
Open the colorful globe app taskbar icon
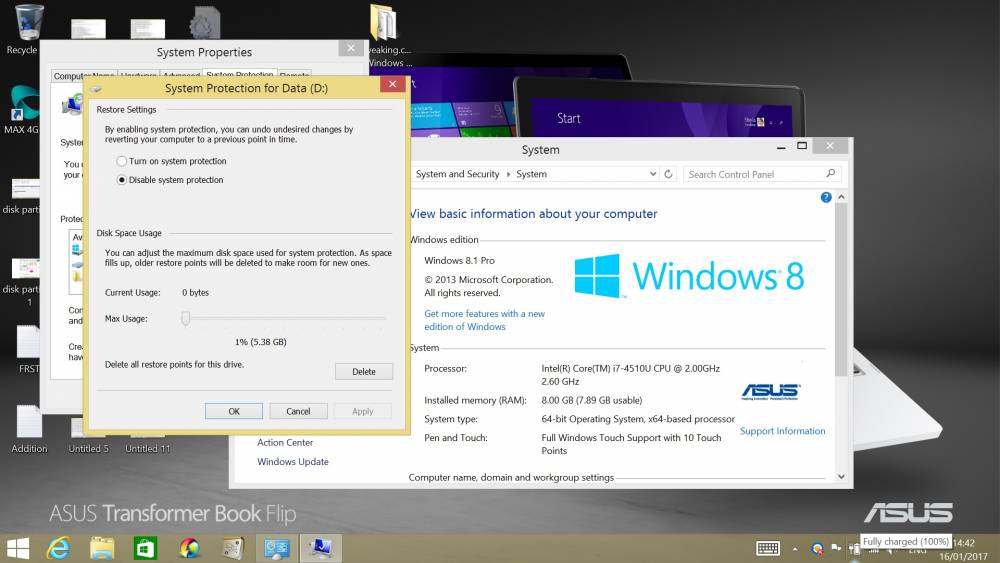click(x=189, y=548)
